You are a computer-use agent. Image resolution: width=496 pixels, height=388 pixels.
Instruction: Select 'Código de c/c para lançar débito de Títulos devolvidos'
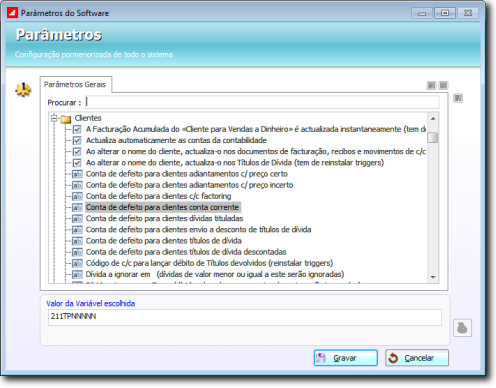click(209, 263)
